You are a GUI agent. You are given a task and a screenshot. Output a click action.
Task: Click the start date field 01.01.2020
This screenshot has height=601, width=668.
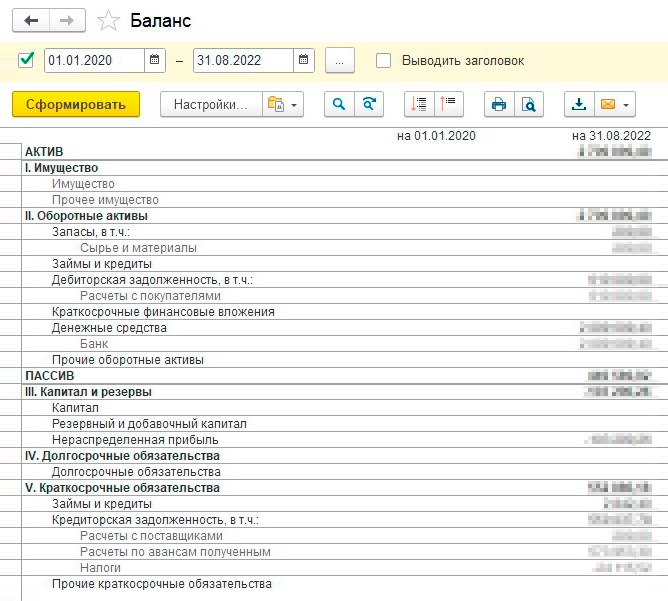coord(94,60)
